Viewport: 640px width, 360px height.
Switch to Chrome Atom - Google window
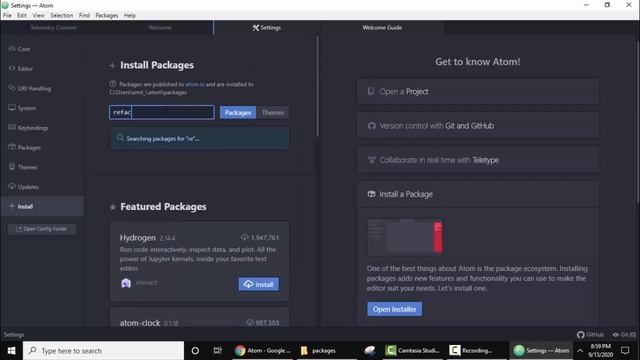point(262,351)
